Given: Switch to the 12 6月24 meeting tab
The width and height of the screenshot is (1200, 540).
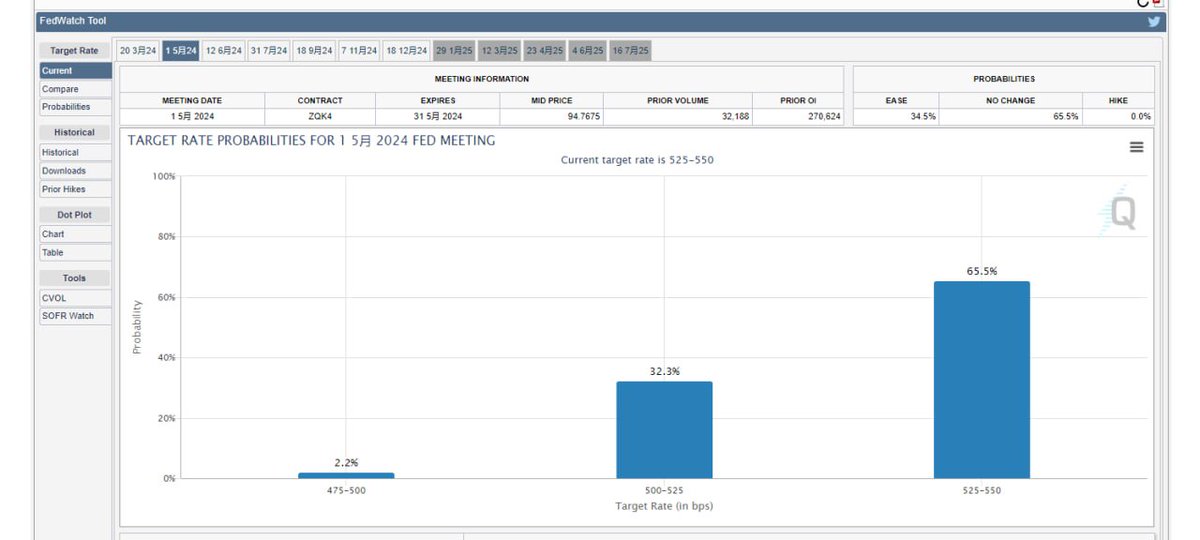Looking at the screenshot, I should tap(224, 50).
